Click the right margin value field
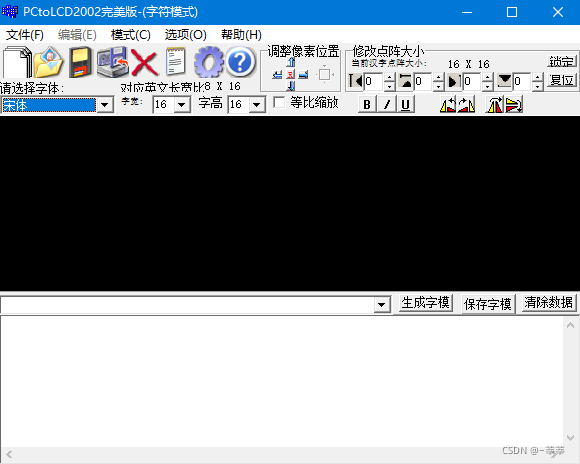The height and width of the screenshot is (464, 580). (472, 81)
